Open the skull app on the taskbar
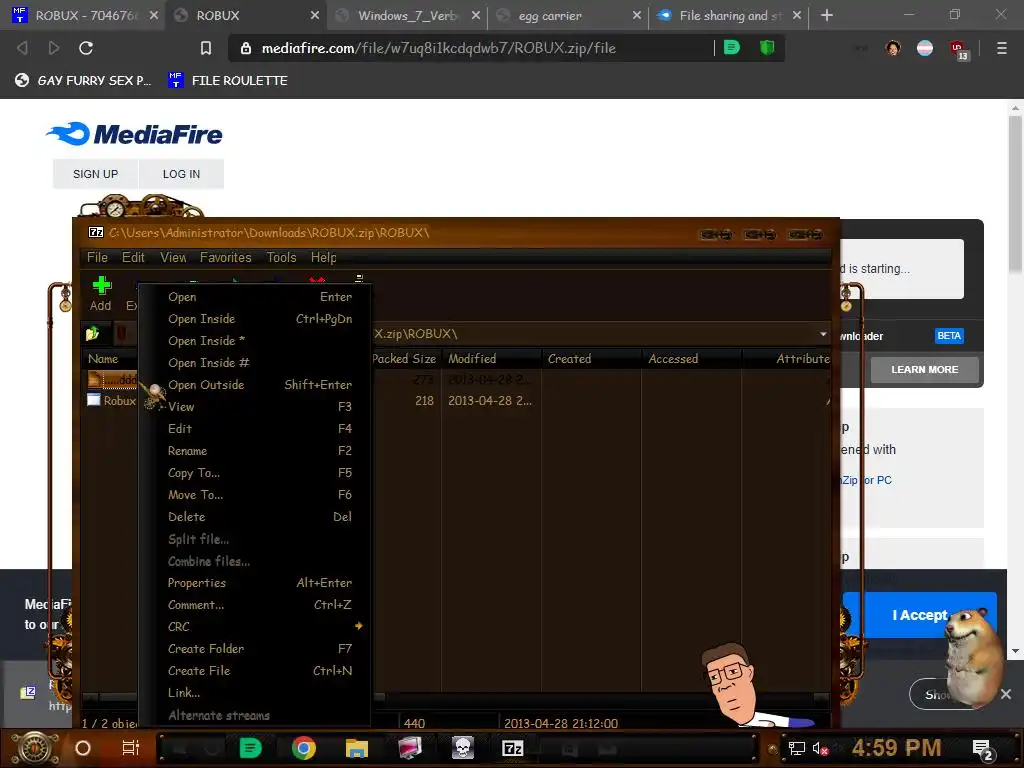The width and height of the screenshot is (1024, 768). click(462, 748)
